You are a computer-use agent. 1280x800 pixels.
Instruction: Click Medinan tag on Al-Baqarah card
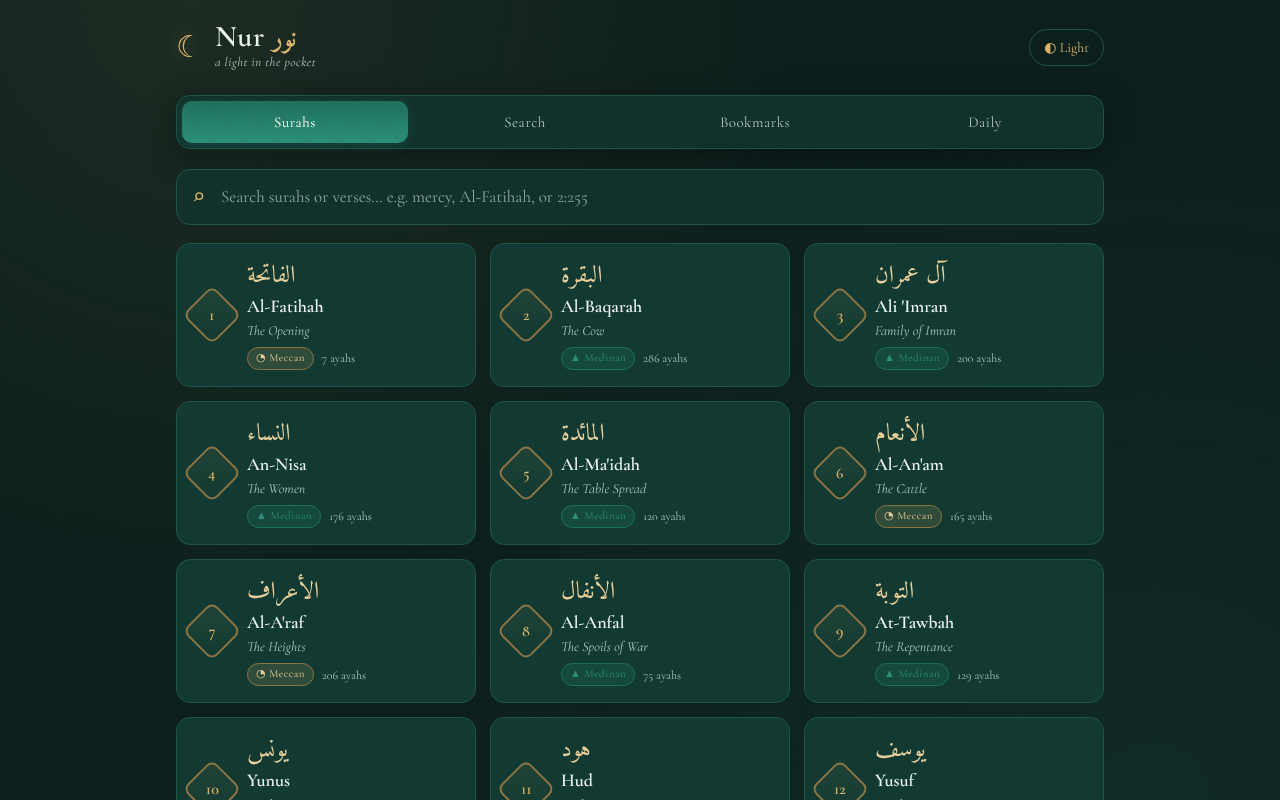pyautogui.click(x=598, y=358)
